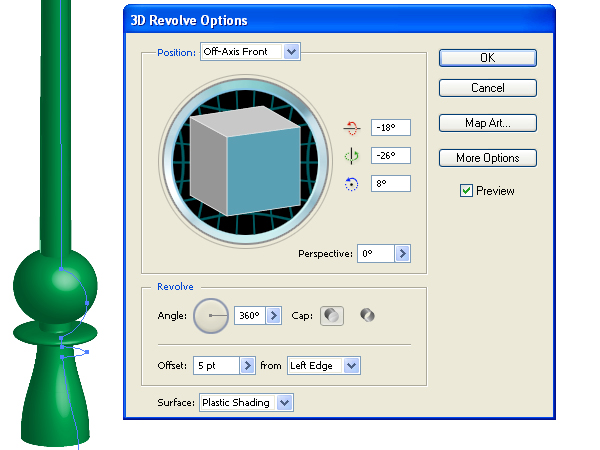
Task: Click the Y rotation field showing -26°
Action: (391, 156)
